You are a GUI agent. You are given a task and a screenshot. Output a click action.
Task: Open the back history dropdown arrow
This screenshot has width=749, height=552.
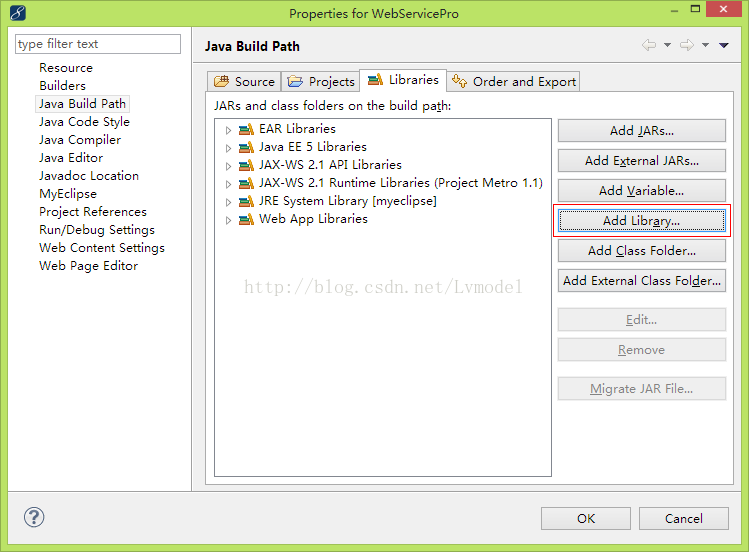point(667,45)
